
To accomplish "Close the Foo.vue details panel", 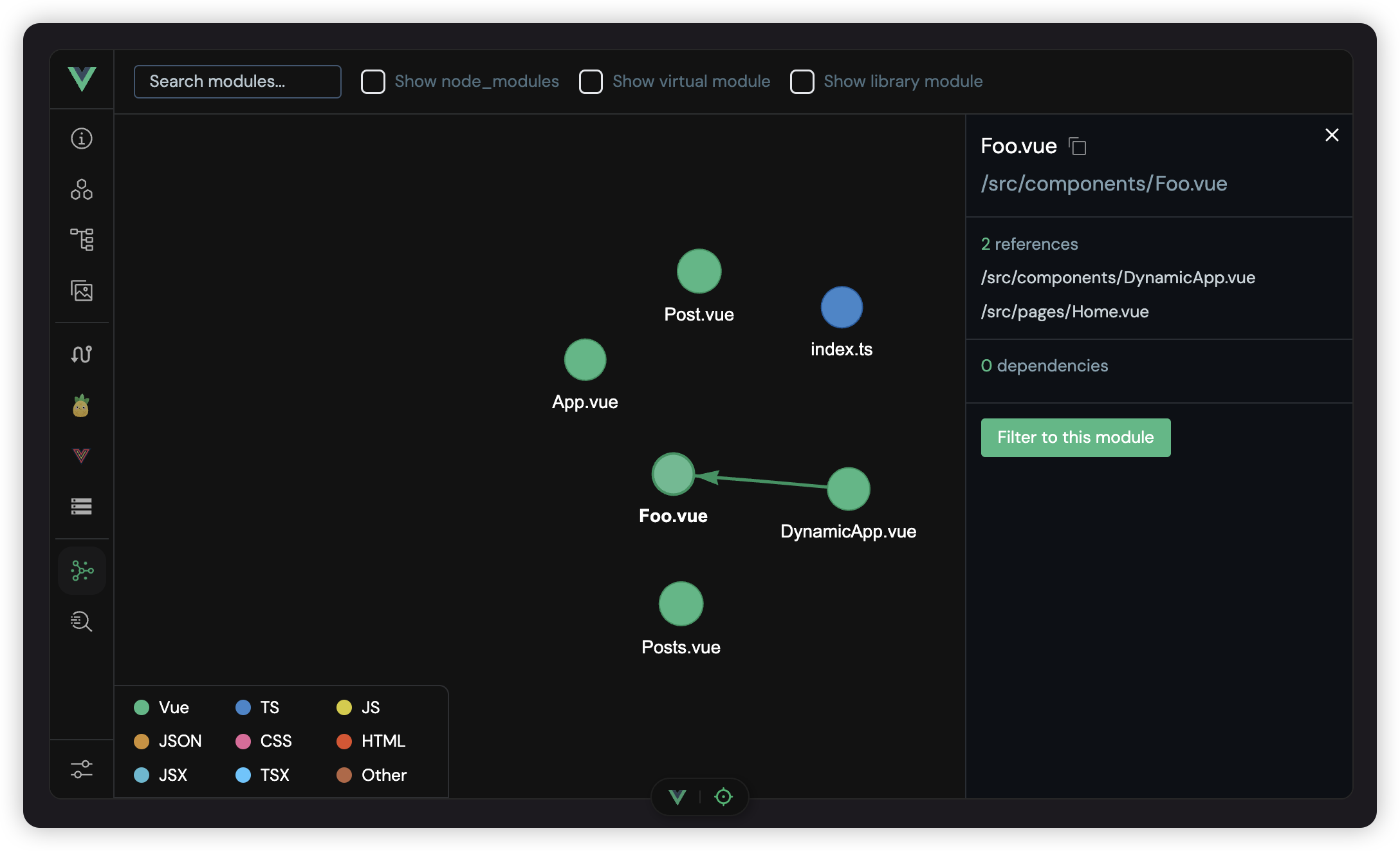I will point(1332,135).
